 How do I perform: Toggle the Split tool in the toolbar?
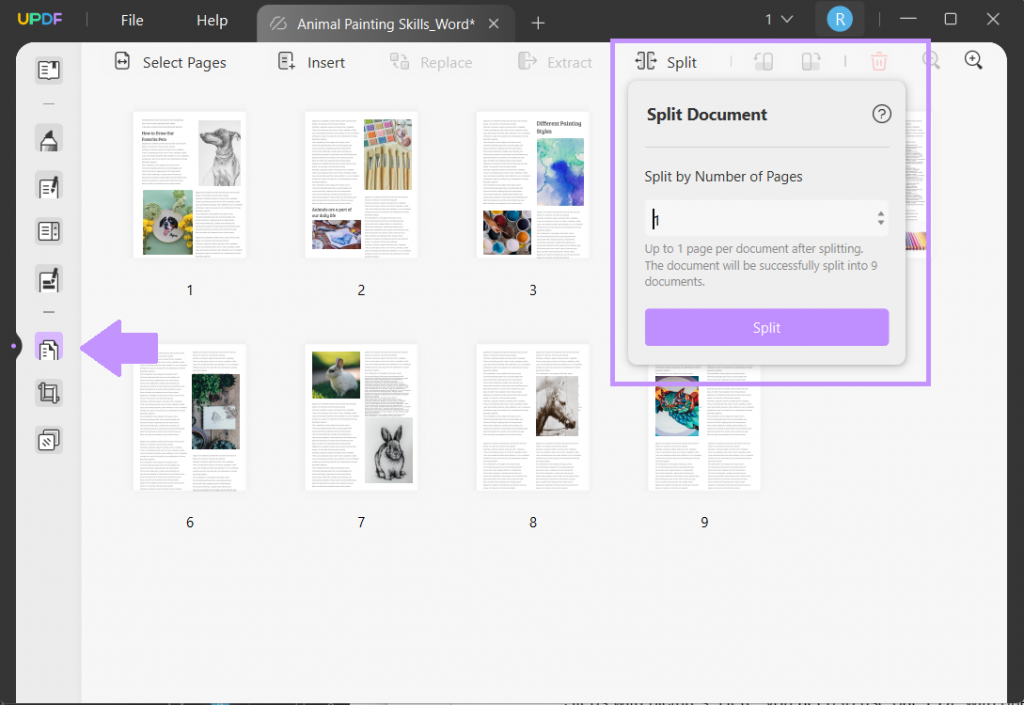tap(667, 61)
